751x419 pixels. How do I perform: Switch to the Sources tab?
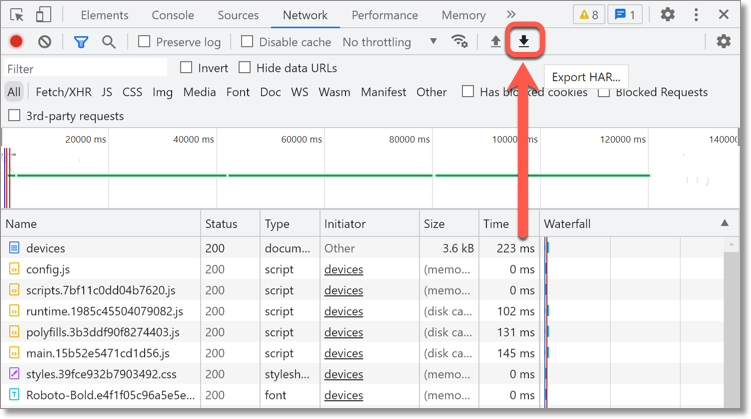pyautogui.click(x=238, y=15)
